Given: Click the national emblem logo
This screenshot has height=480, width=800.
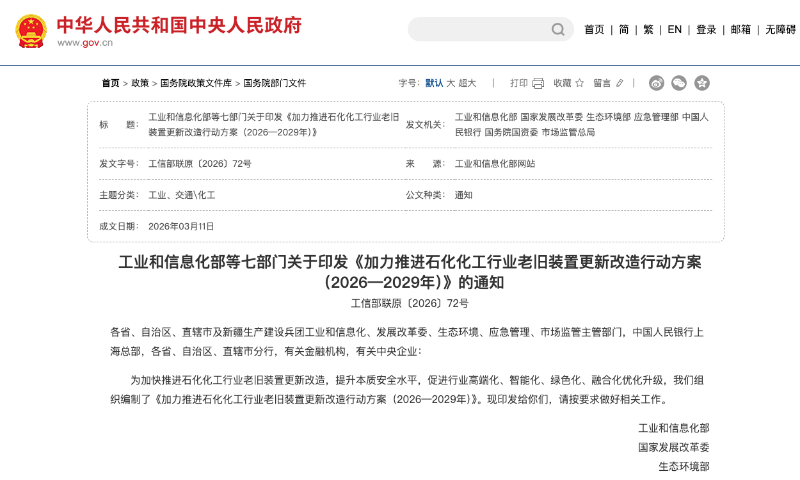Looking at the screenshot, I should (31, 31).
